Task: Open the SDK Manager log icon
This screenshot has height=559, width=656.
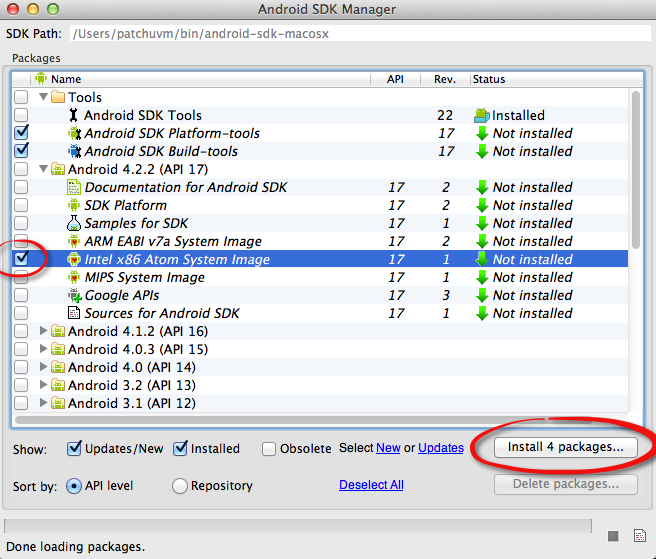Action: pos(640,536)
